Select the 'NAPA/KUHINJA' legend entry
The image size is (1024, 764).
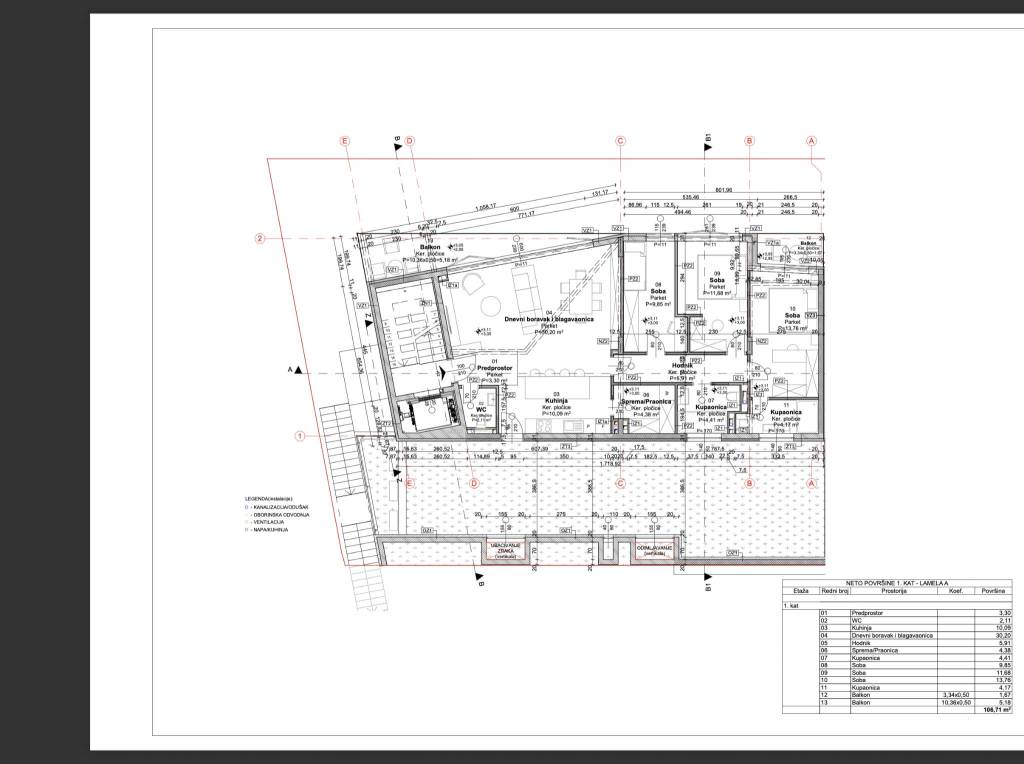click(266, 530)
